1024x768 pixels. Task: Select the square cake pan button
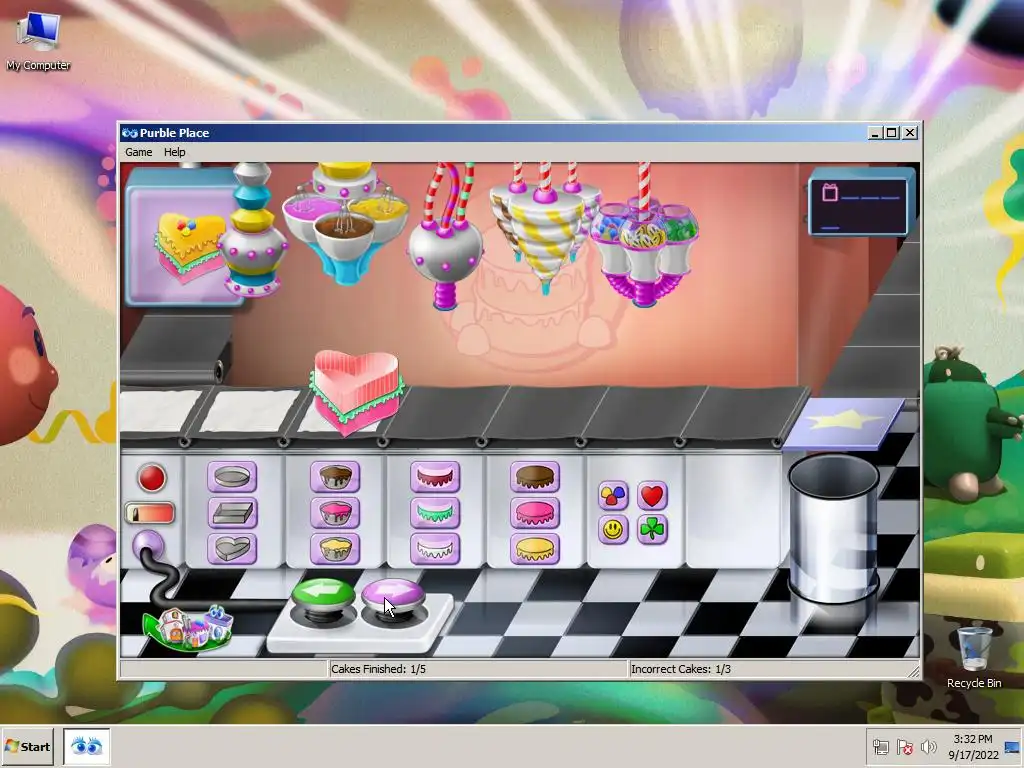pyautogui.click(x=232, y=513)
